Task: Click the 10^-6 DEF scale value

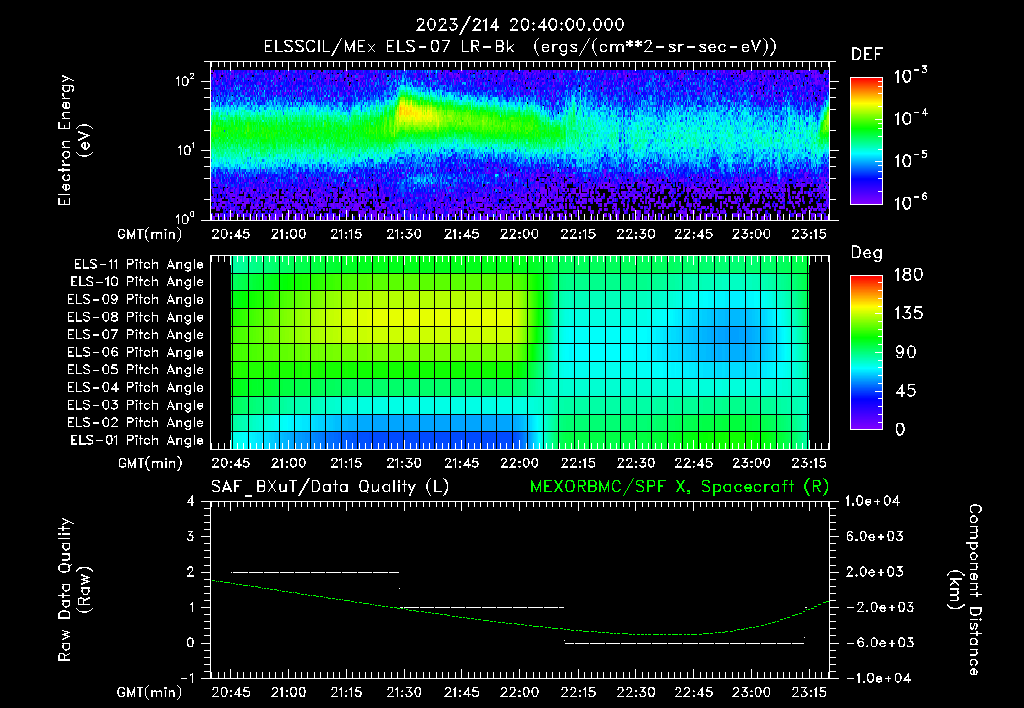Action: point(910,202)
